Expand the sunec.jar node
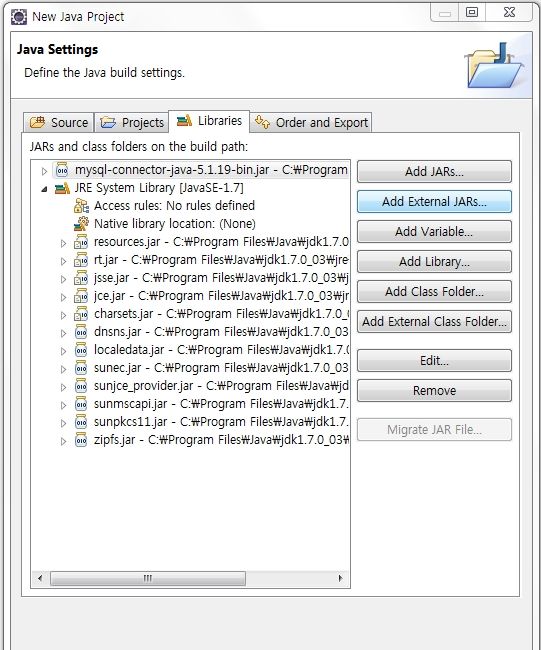This screenshot has width=541, height=650. pos(63,369)
